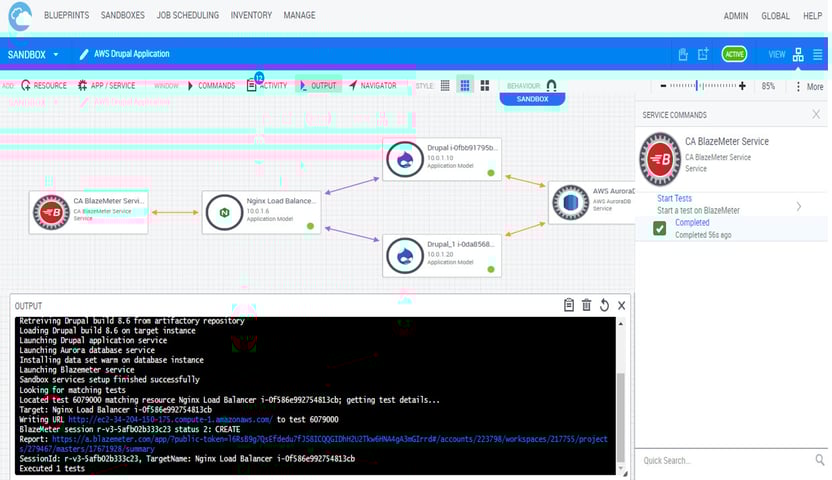This screenshot has width=832, height=480.
Task: Select the medium grid style icon
Action: click(x=465, y=85)
